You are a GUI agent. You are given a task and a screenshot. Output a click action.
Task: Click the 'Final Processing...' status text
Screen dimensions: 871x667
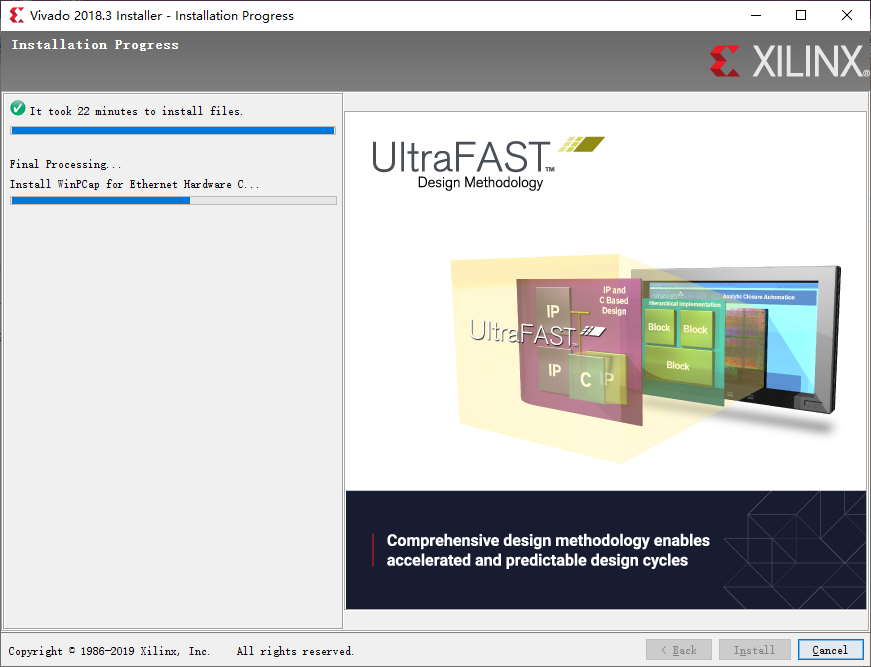[x=65, y=164]
